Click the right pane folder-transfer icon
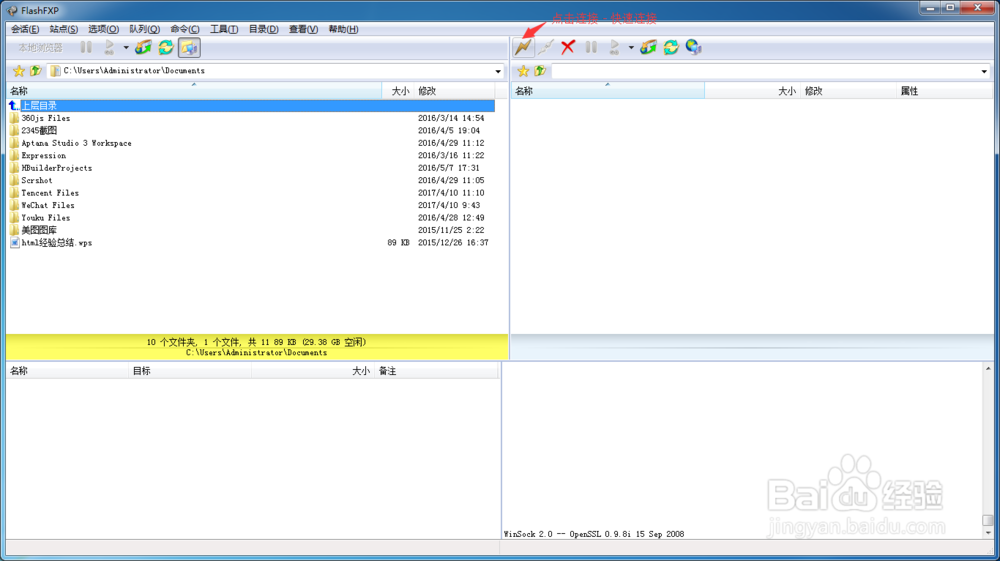Viewport: 1000px width, 561px height. 648,47
